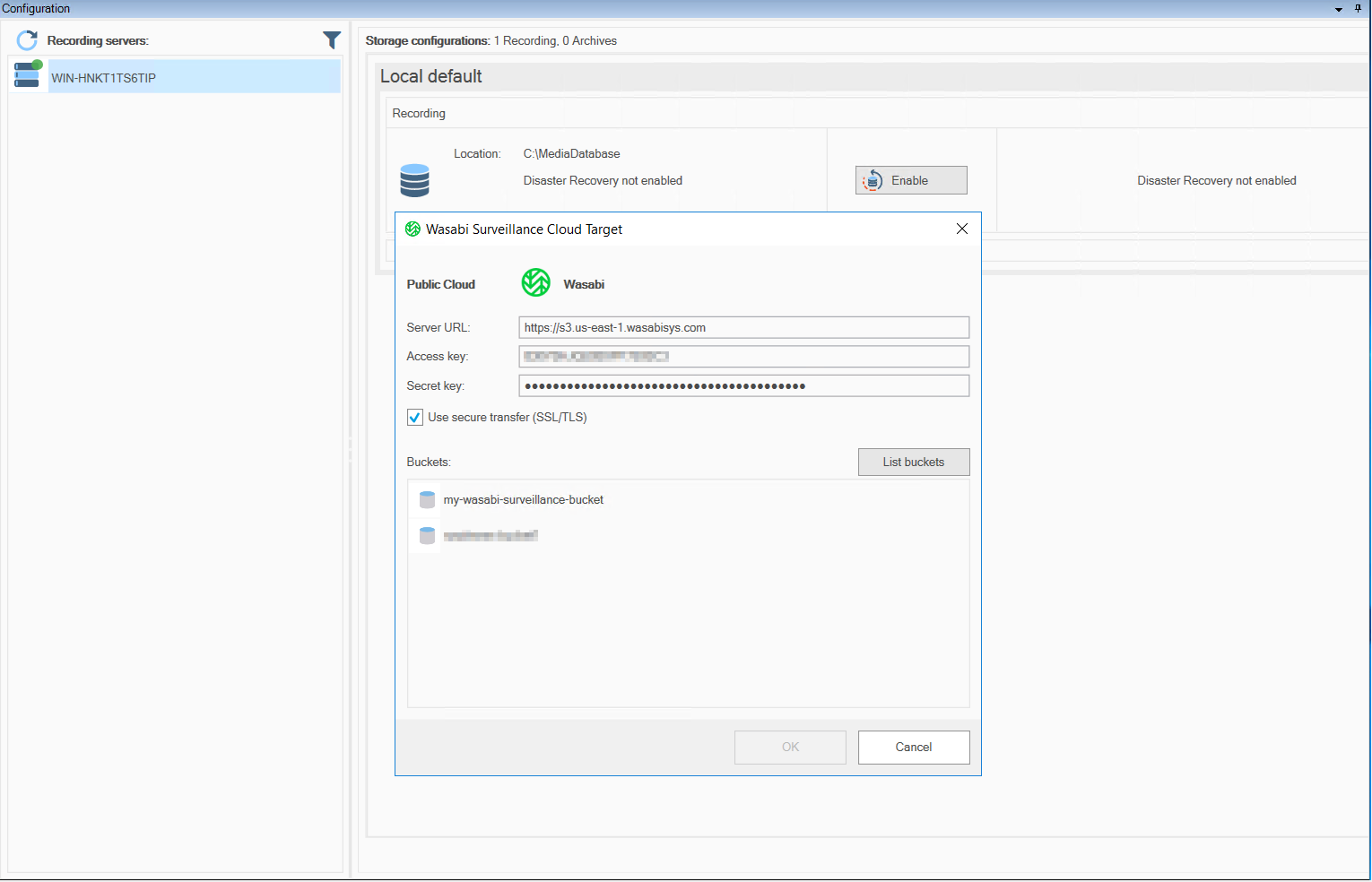Click the Recording section label
Screen dimensions: 1372x882
tap(419, 113)
